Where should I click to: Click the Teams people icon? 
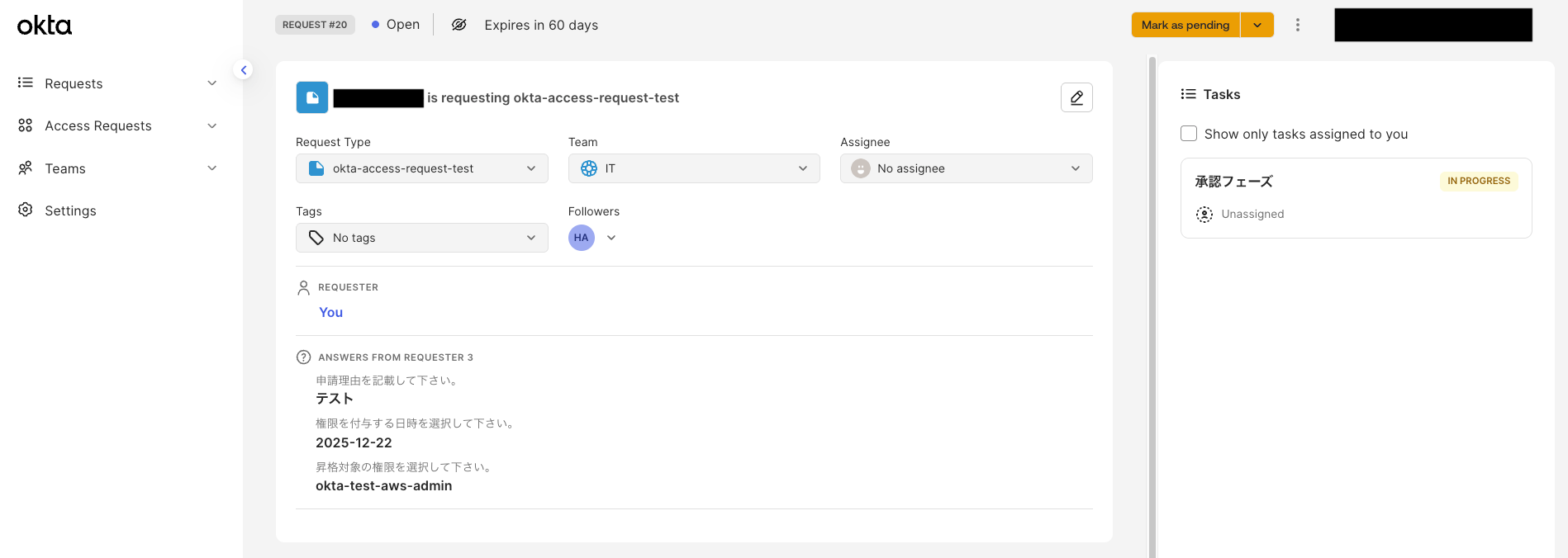(x=26, y=168)
